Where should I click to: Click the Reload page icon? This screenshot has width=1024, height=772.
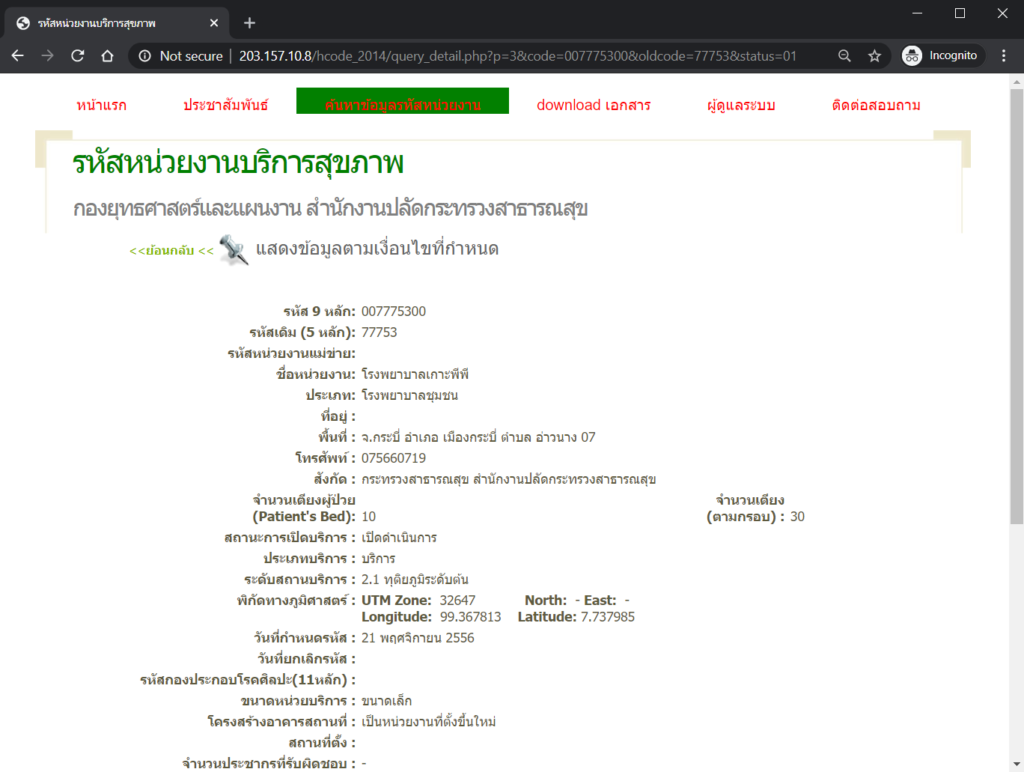77,56
